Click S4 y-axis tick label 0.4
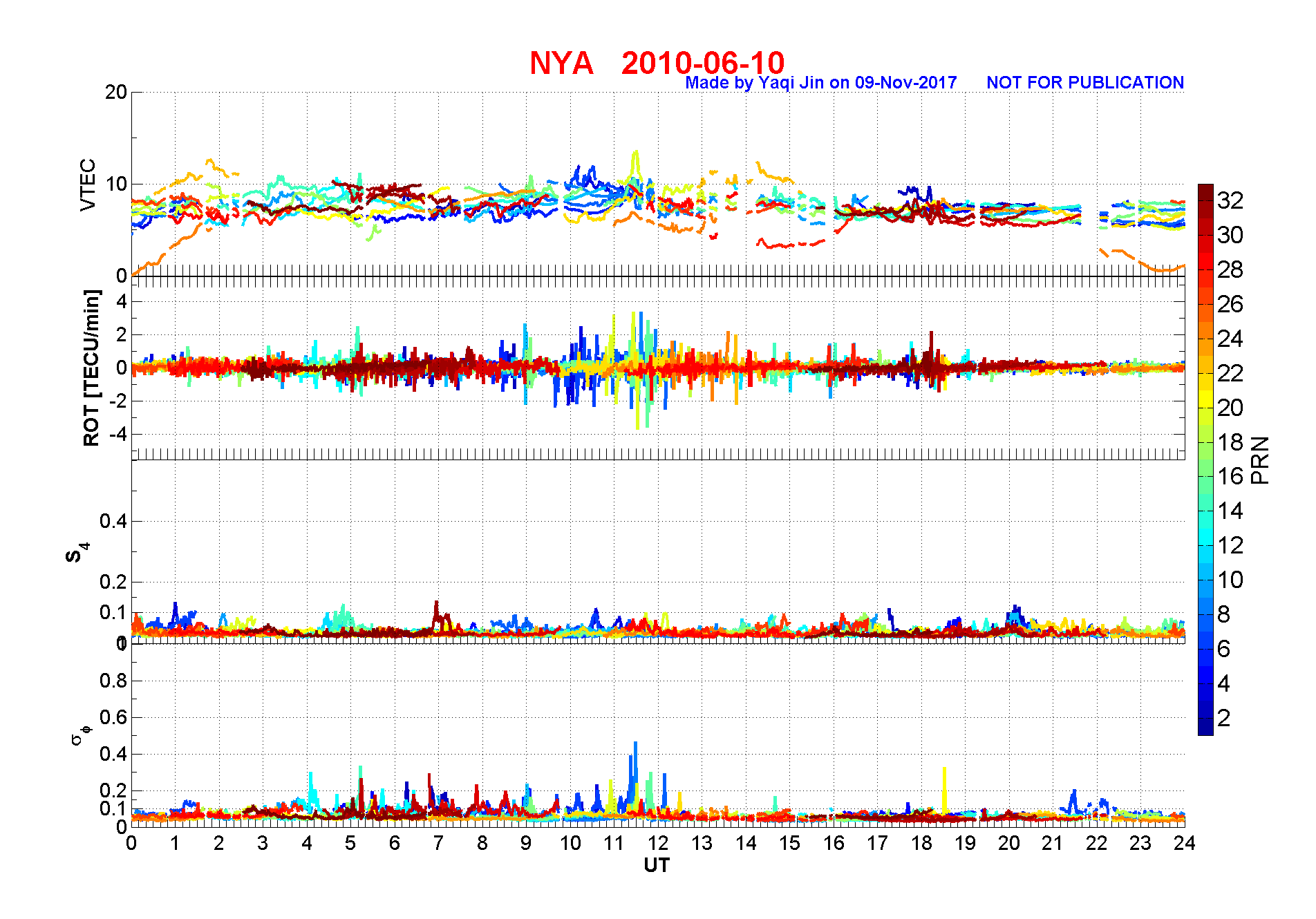This screenshot has height=919, width=1316. (113, 521)
